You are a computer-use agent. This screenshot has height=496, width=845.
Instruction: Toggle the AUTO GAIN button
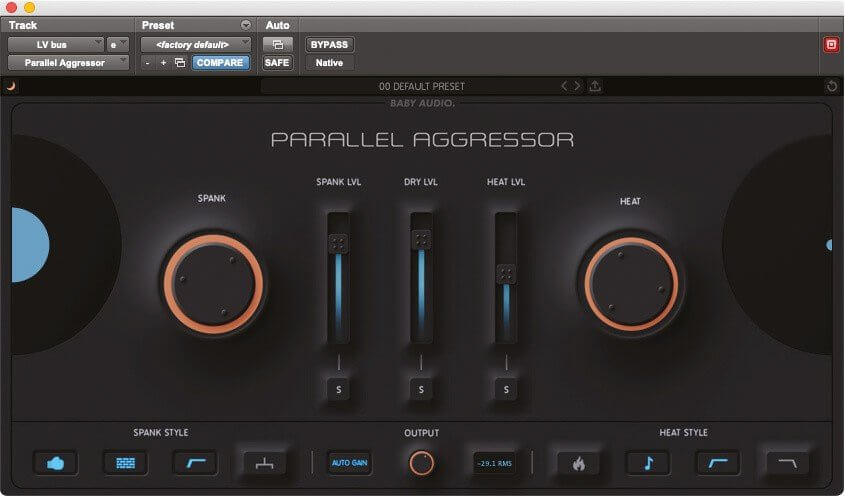[x=349, y=463]
